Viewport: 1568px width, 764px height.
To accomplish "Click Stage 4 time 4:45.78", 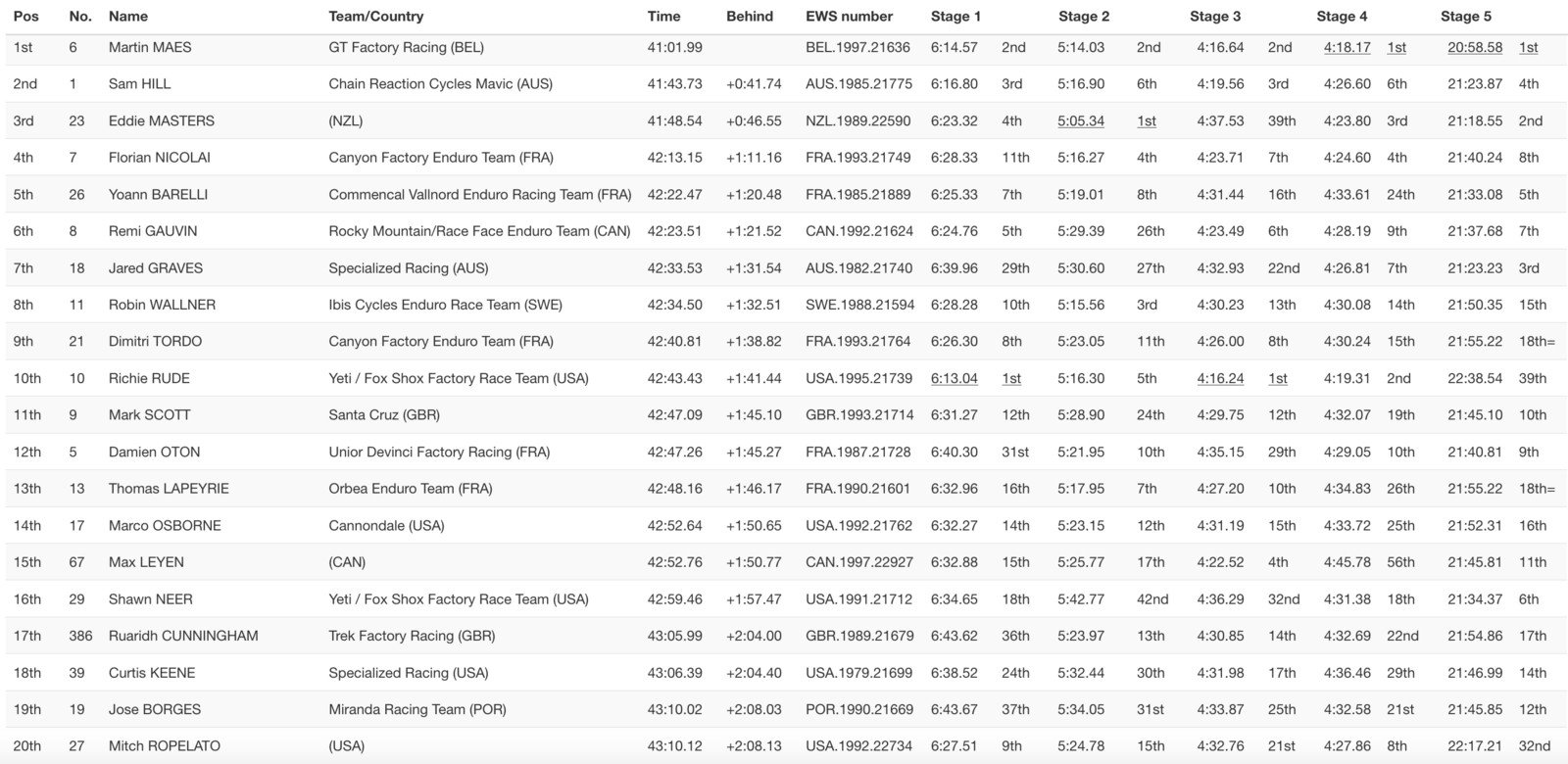I will click(1347, 562).
